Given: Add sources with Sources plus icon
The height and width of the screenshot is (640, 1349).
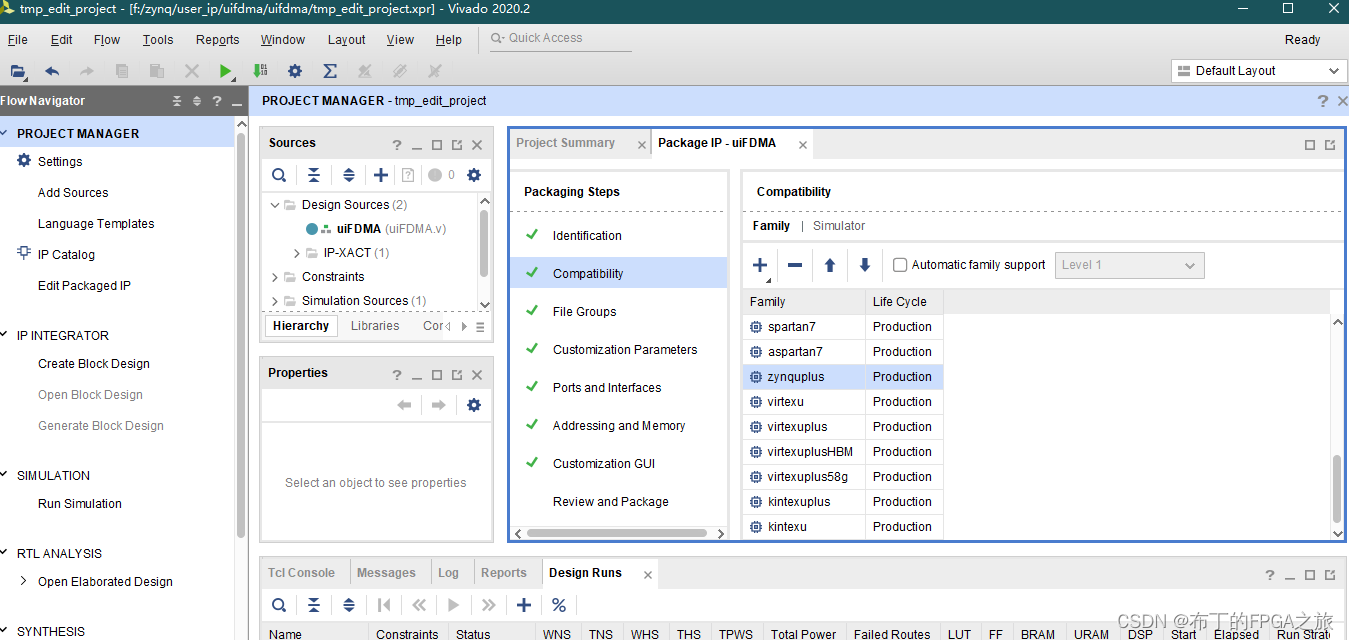Looking at the screenshot, I should click(x=381, y=175).
